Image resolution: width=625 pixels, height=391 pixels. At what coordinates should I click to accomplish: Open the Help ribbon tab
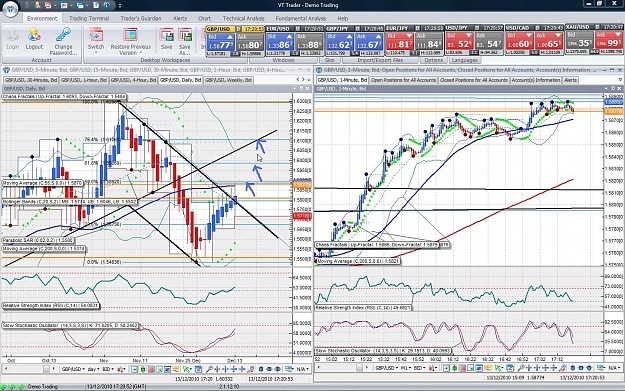click(x=343, y=18)
